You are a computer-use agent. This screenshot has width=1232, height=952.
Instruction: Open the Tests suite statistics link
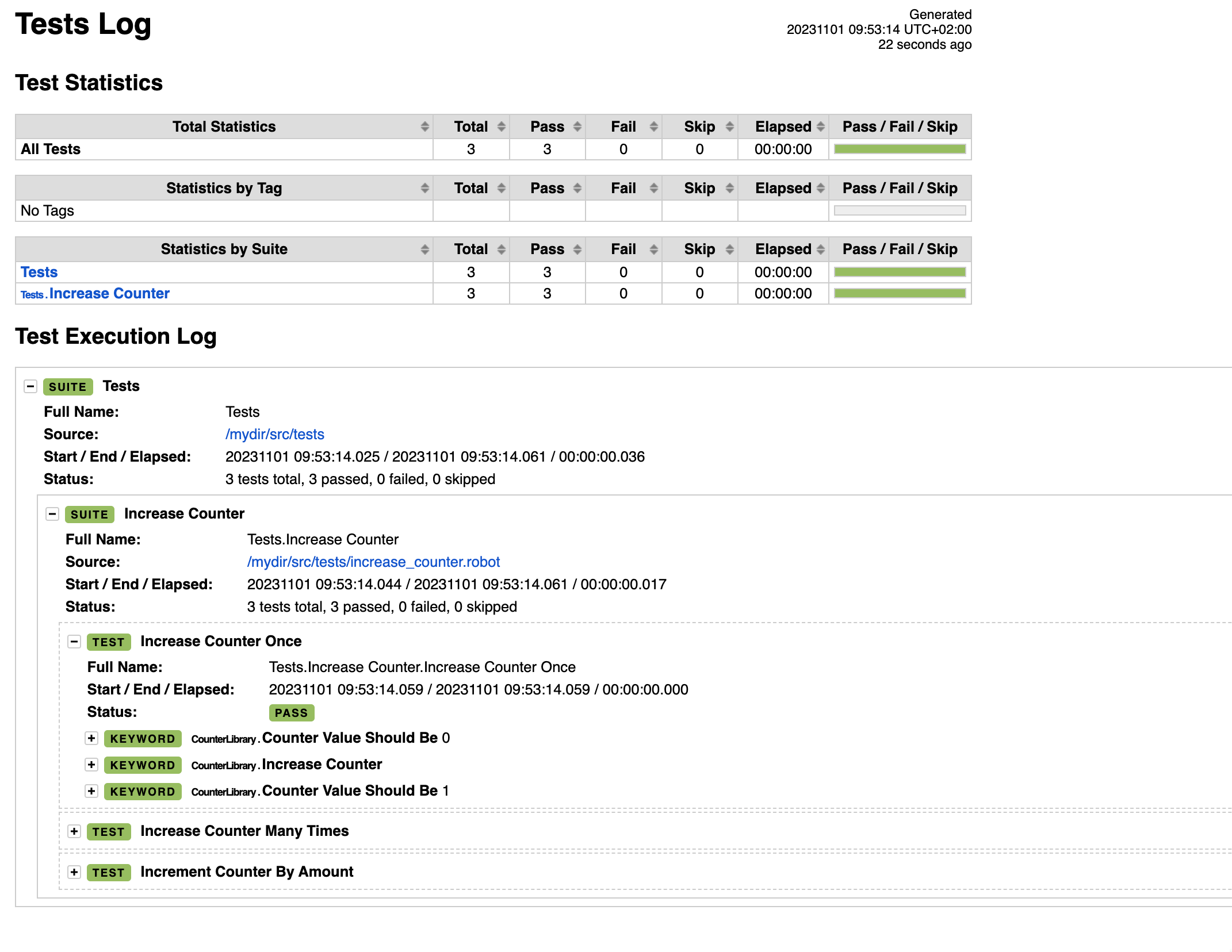[x=39, y=272]
